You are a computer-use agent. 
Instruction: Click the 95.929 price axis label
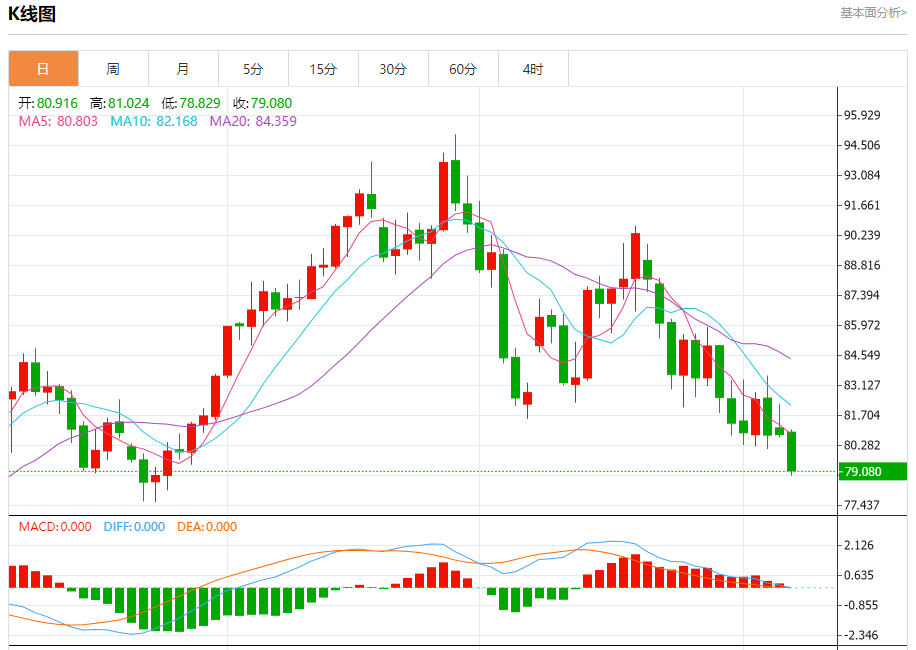[862, 115]
